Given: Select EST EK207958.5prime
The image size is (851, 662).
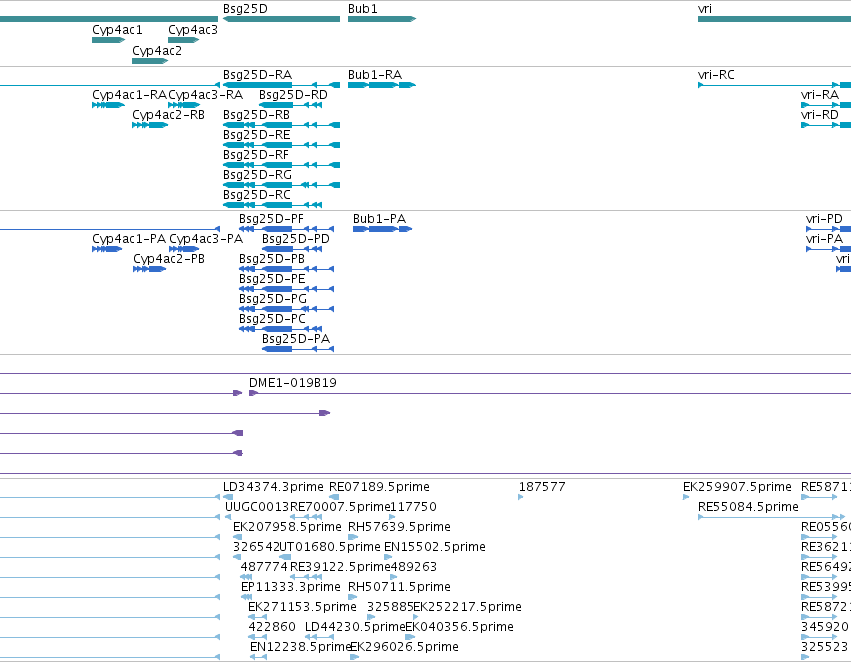Looking at the screenshot, I should click(237, 537).
